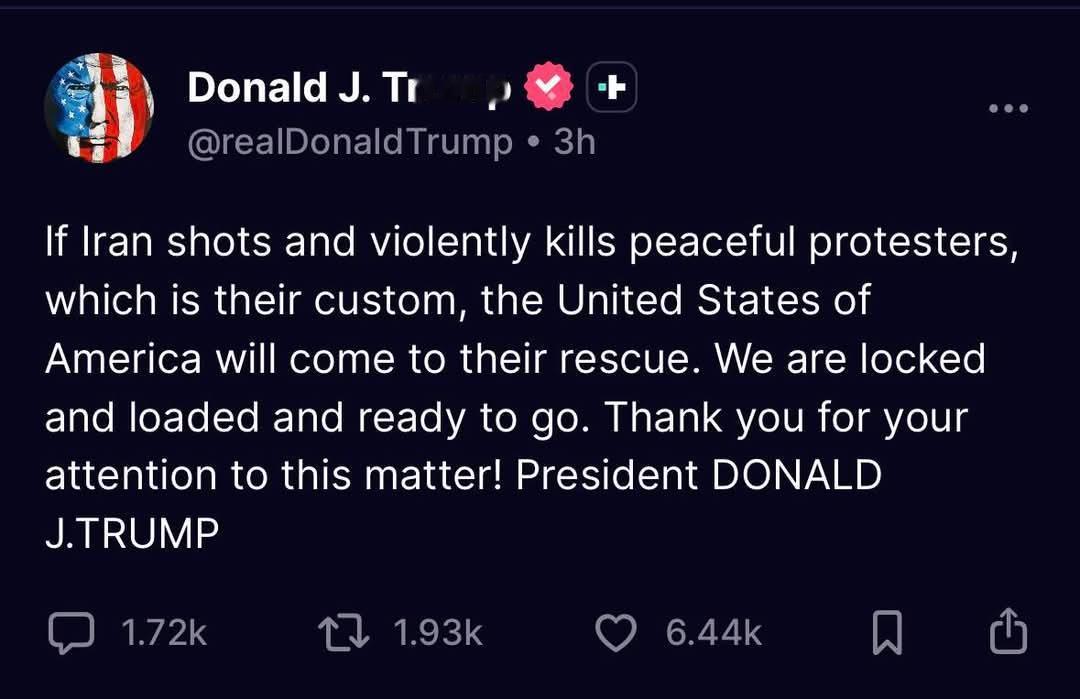Image resolution: width=1080 pixels, height=699 pixels.
Task: View likes by clicking the 6.44k count
Action: click(712, 630)
